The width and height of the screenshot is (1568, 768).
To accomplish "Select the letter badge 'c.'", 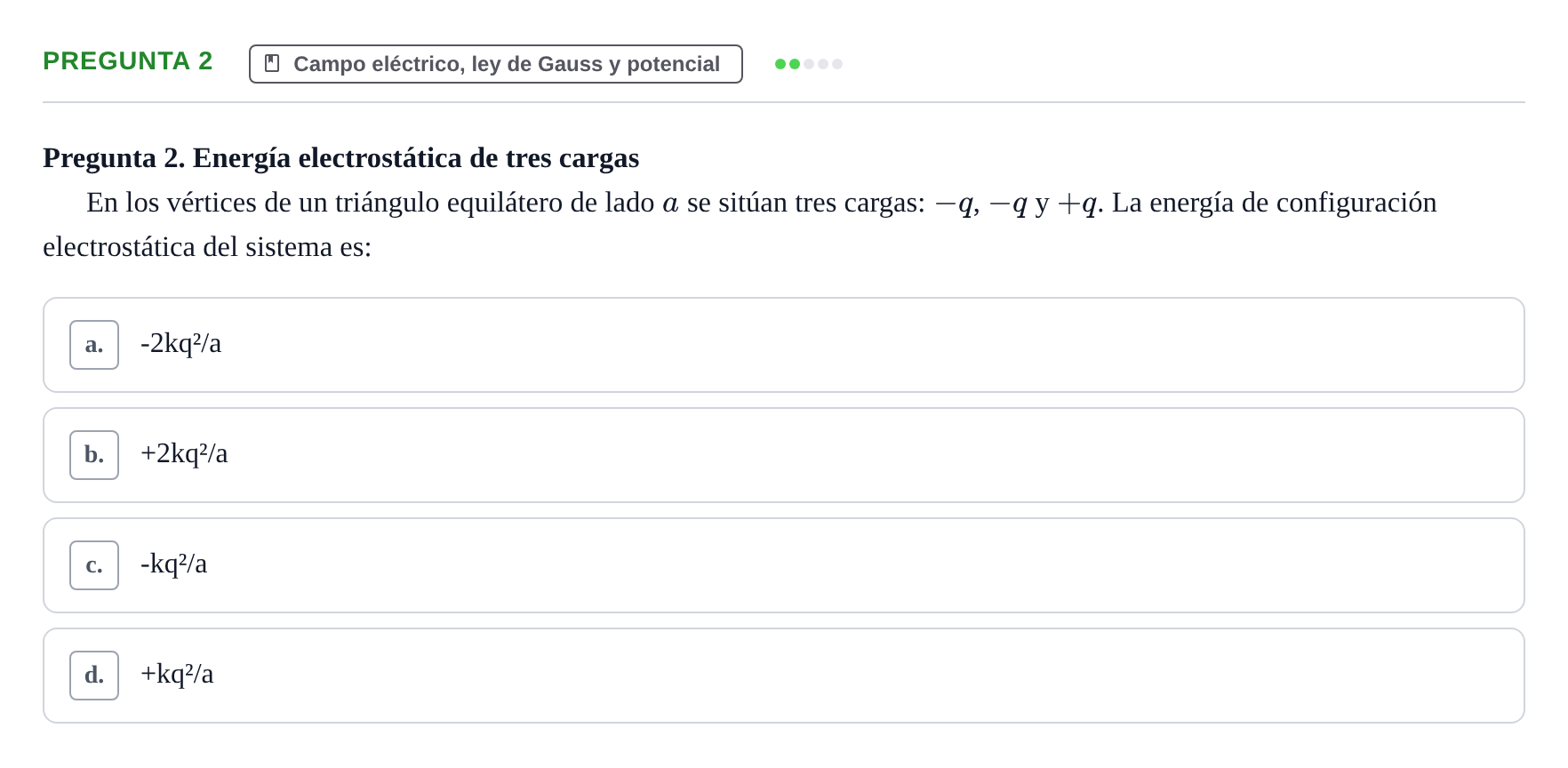I will pyautogui.click(x=94, y=565).
